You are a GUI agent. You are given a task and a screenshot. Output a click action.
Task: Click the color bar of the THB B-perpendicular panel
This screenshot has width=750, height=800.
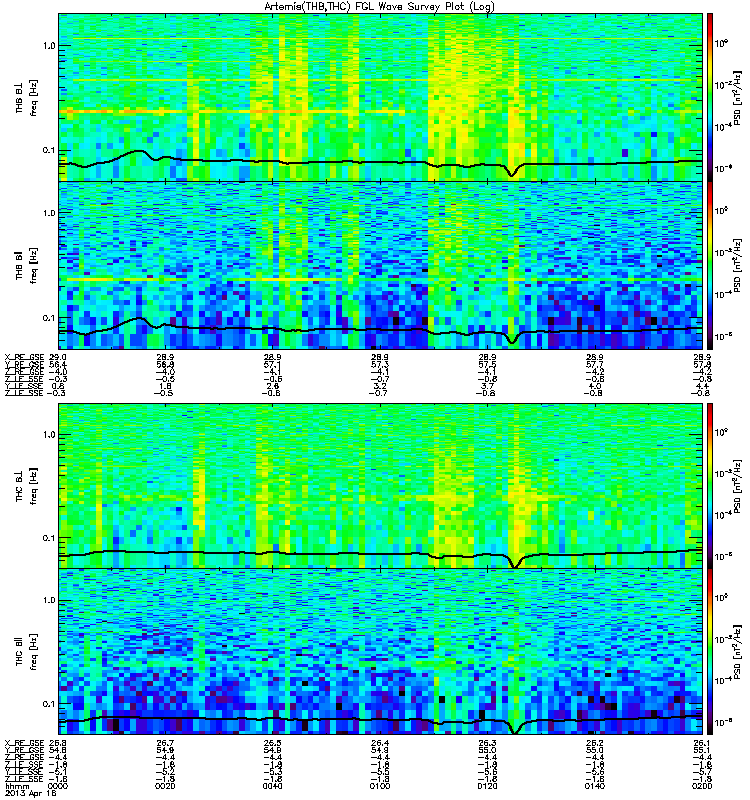(x=709, y=97)
